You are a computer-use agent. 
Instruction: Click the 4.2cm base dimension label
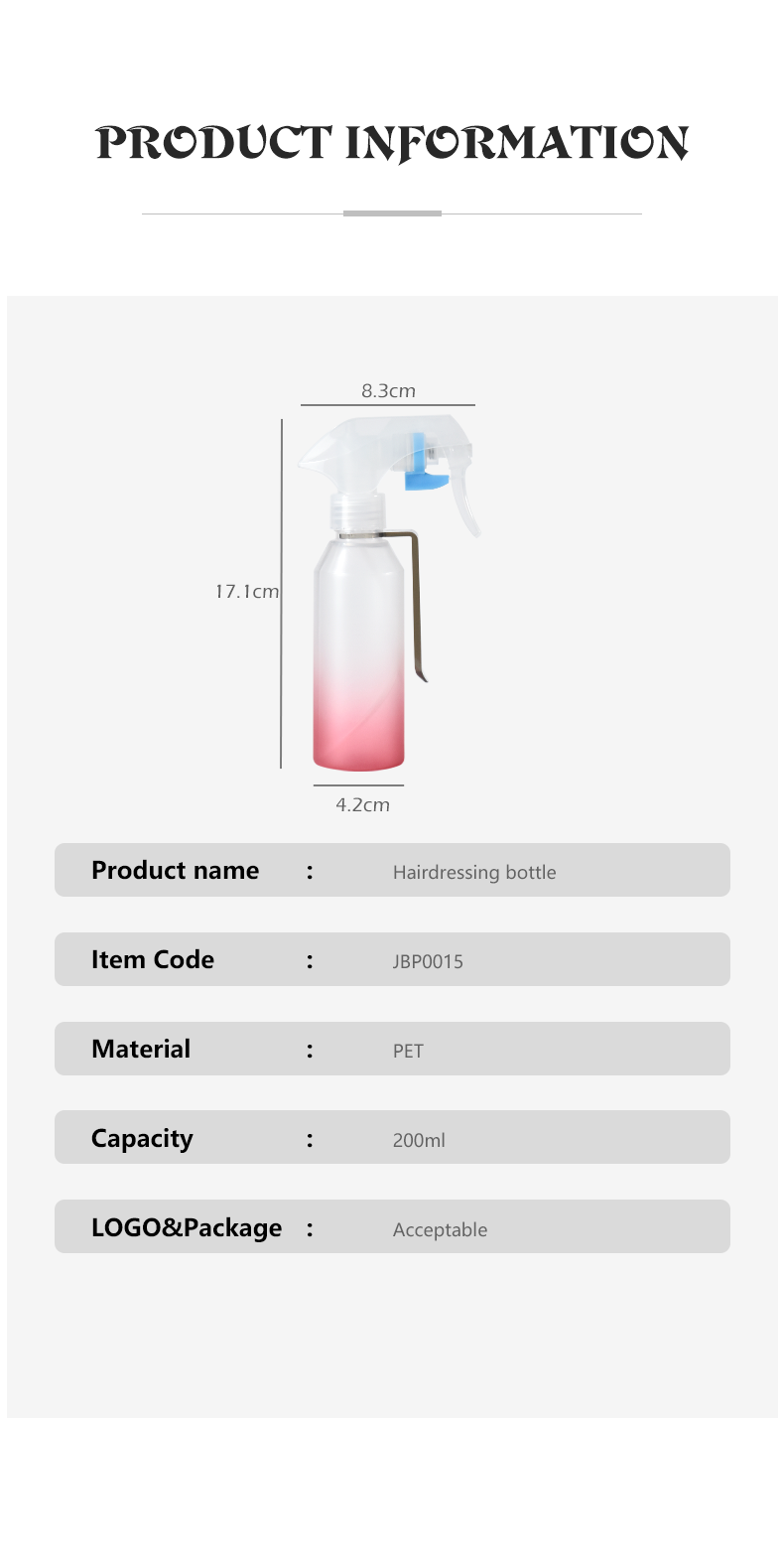(x=362, y=804)
